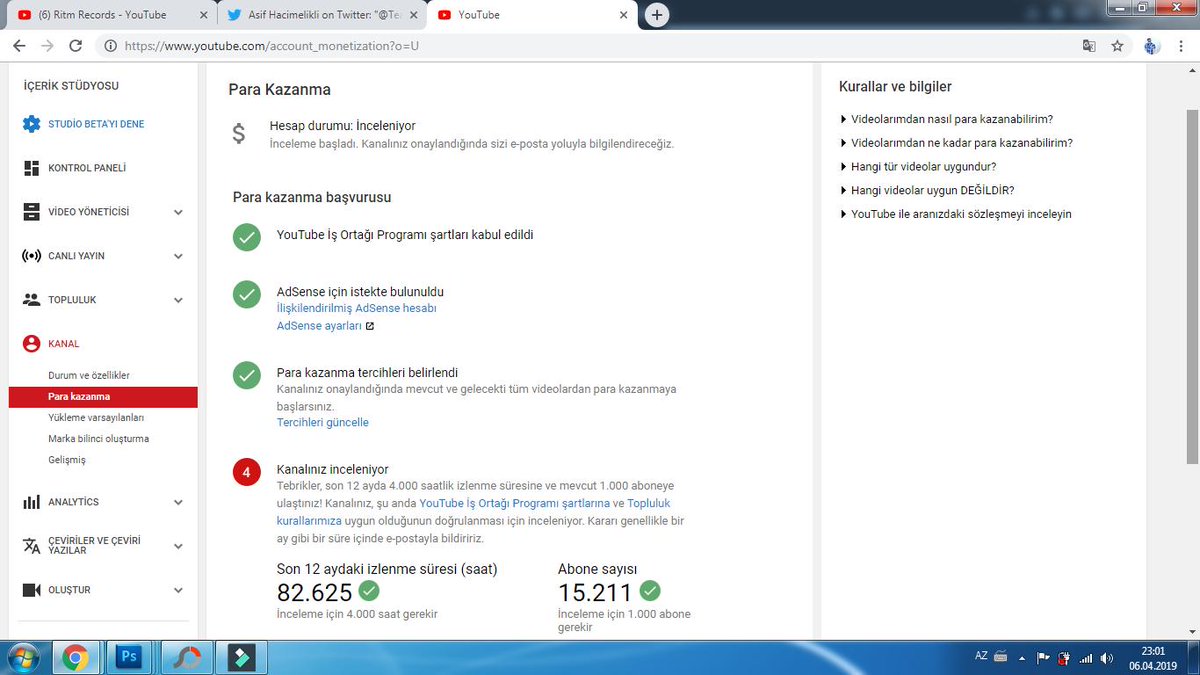Click the browser forward arrow
This screenshot has width=1200, height=675.
click(47, 46)
